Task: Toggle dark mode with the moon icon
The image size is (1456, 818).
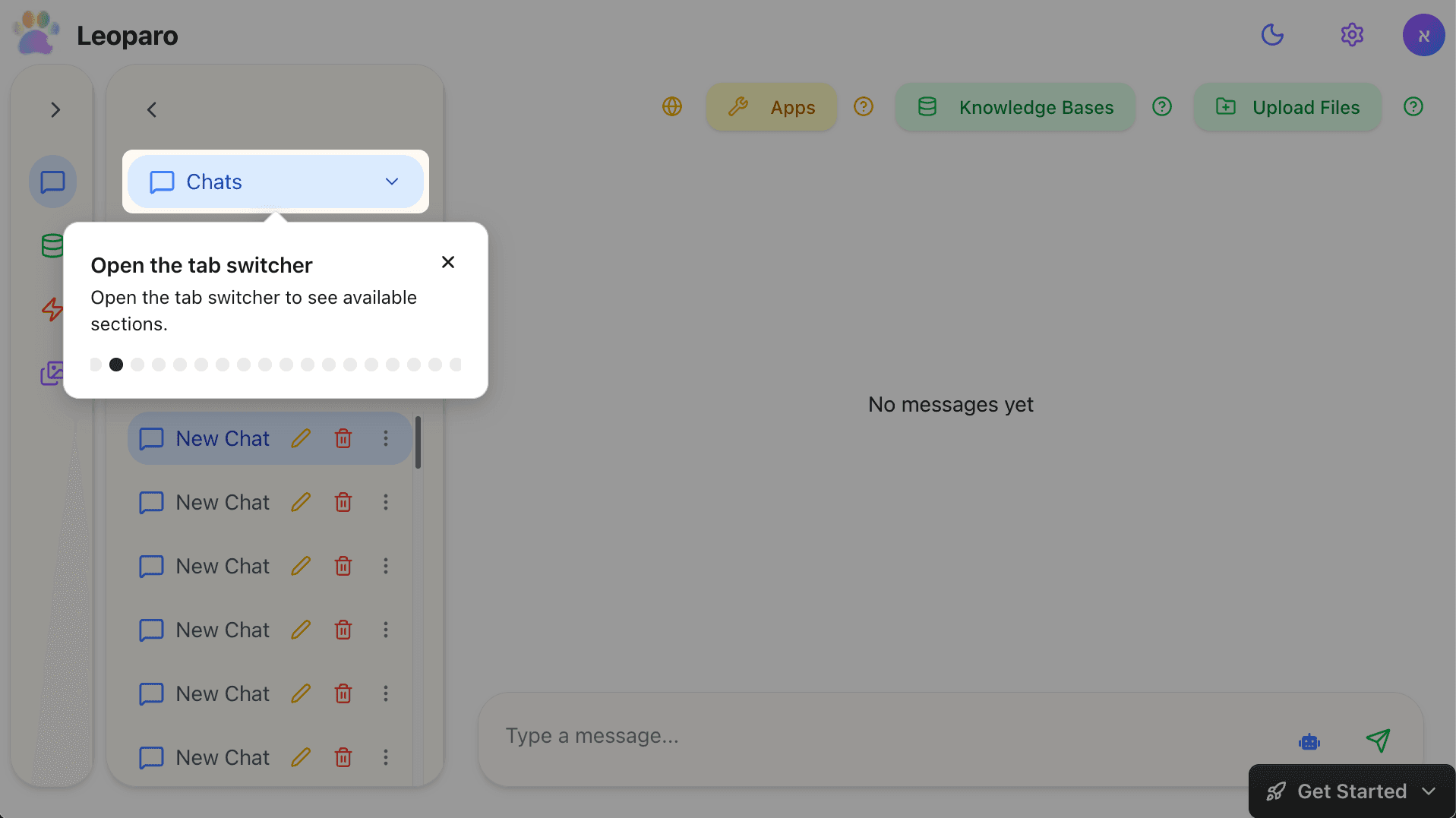Action: (x=1273, y=35)
